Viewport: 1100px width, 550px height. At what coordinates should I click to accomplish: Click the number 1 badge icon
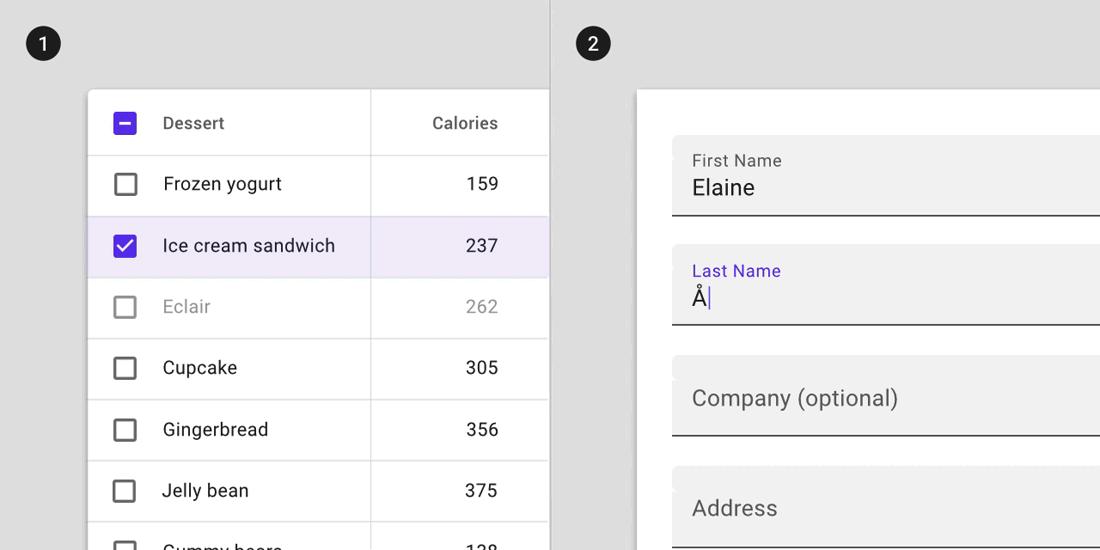(x=43, y=44)
